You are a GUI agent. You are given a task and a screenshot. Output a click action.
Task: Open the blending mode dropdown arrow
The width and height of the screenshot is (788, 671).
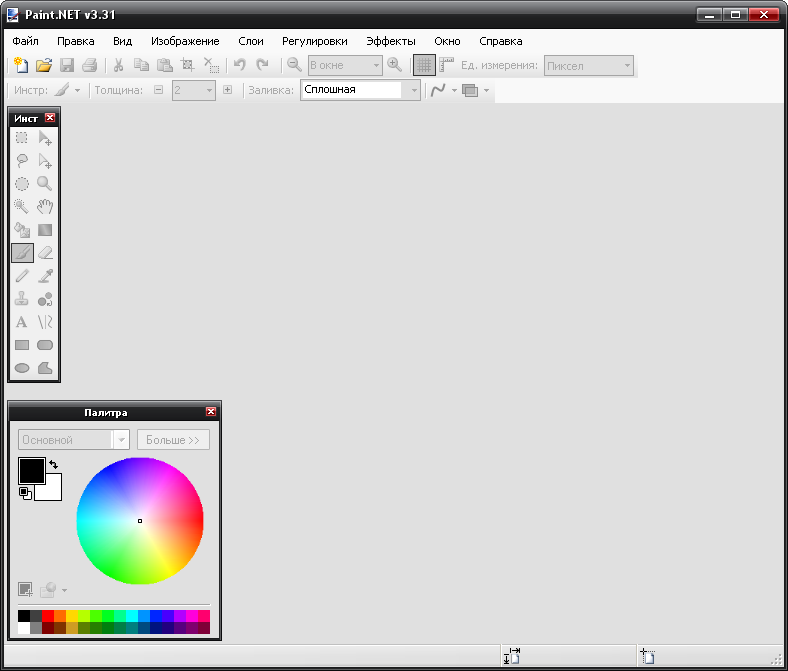pyautogui.click(x=486, y=90)
